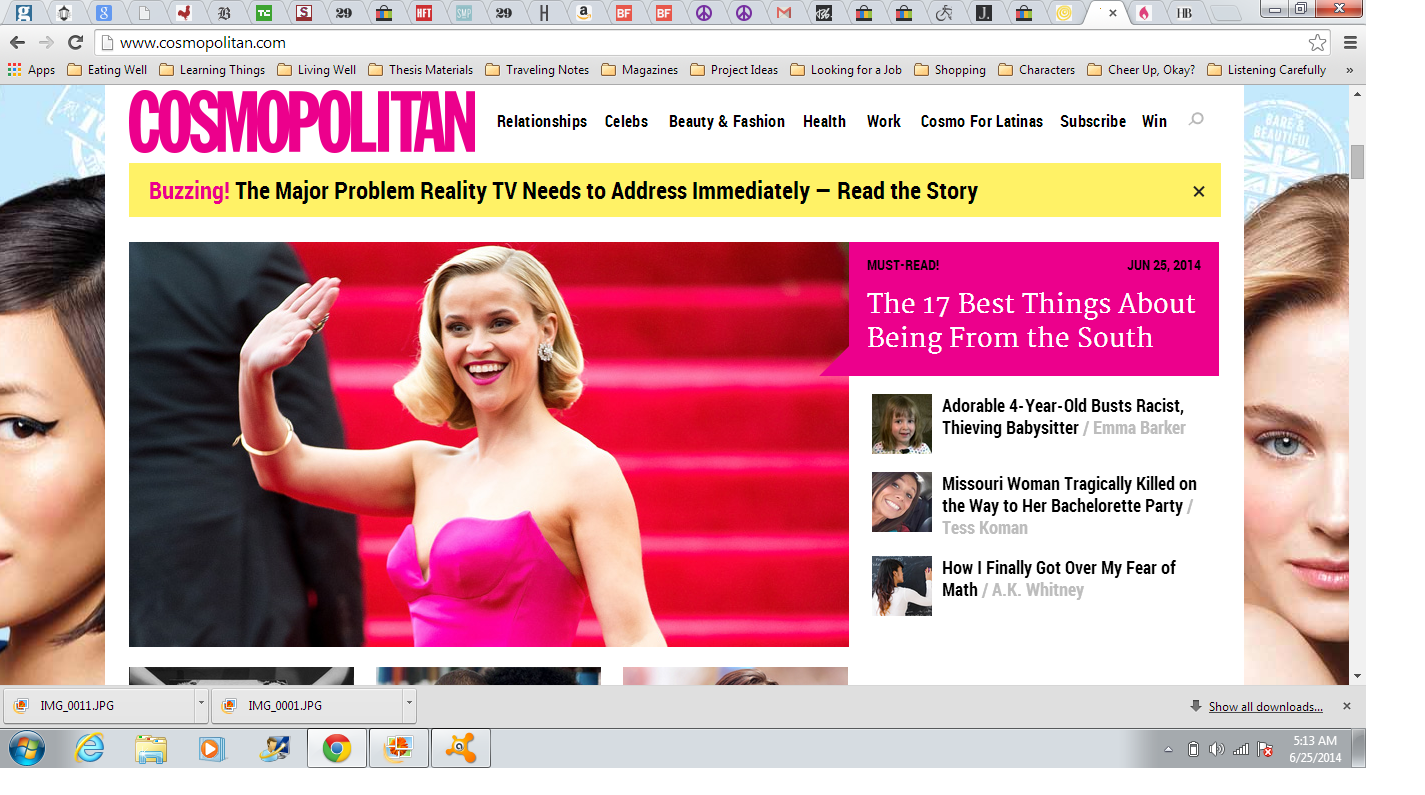Click the volume speaker tray icon

pyautogui.click(x=1216, y=749)
